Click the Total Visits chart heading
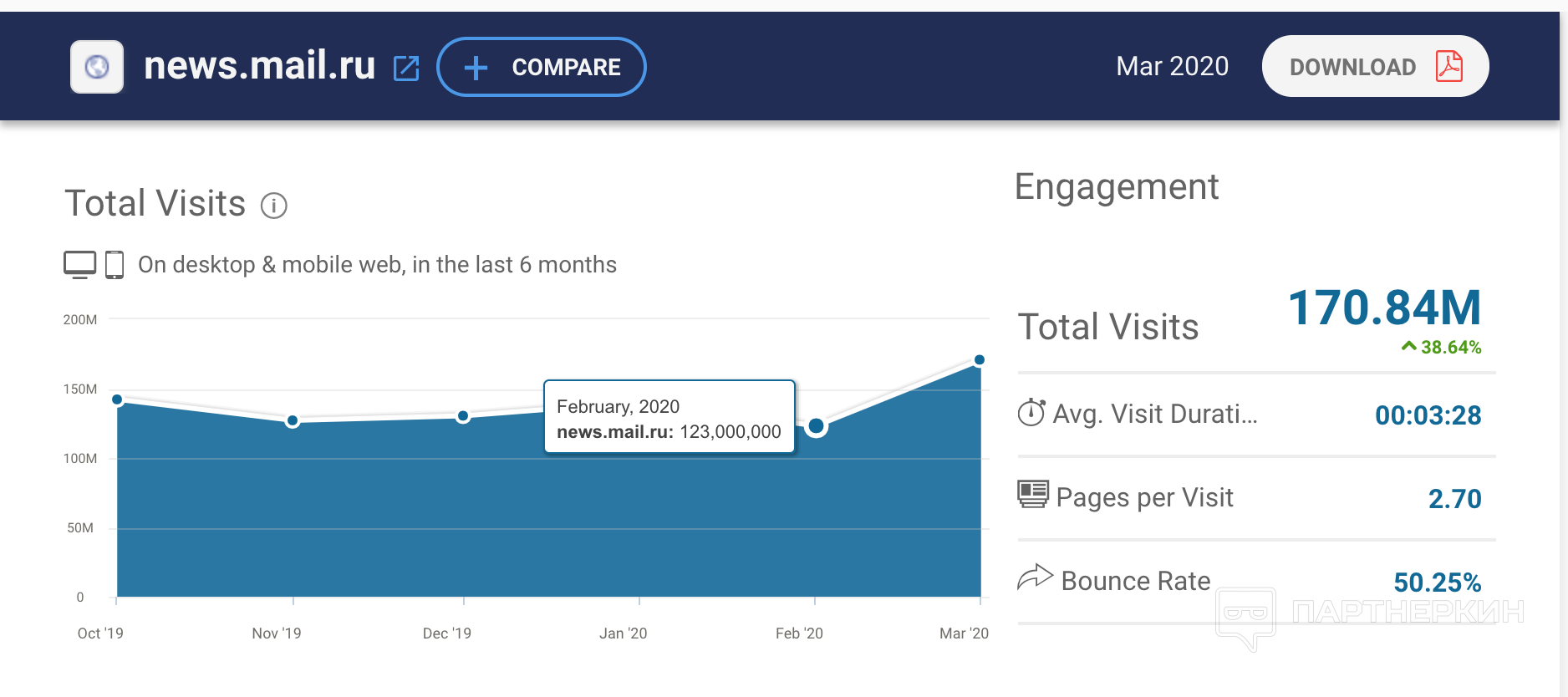1568x697 pixels. [155, 203]
